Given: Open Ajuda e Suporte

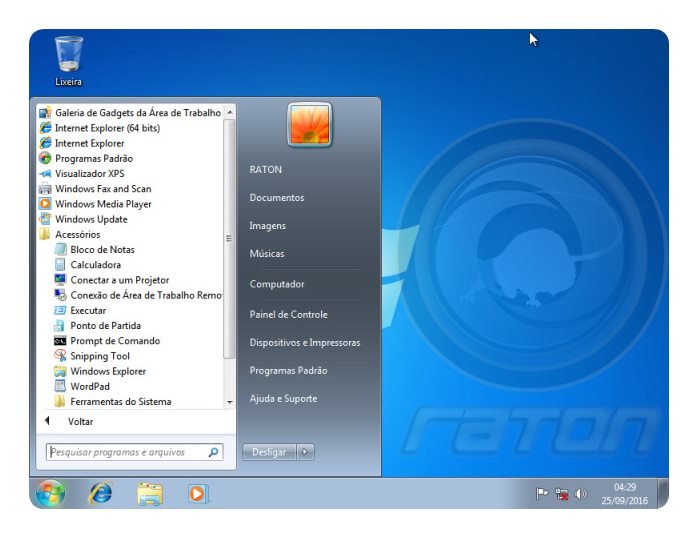Looking at the screenshot, I should coord(284,398).
